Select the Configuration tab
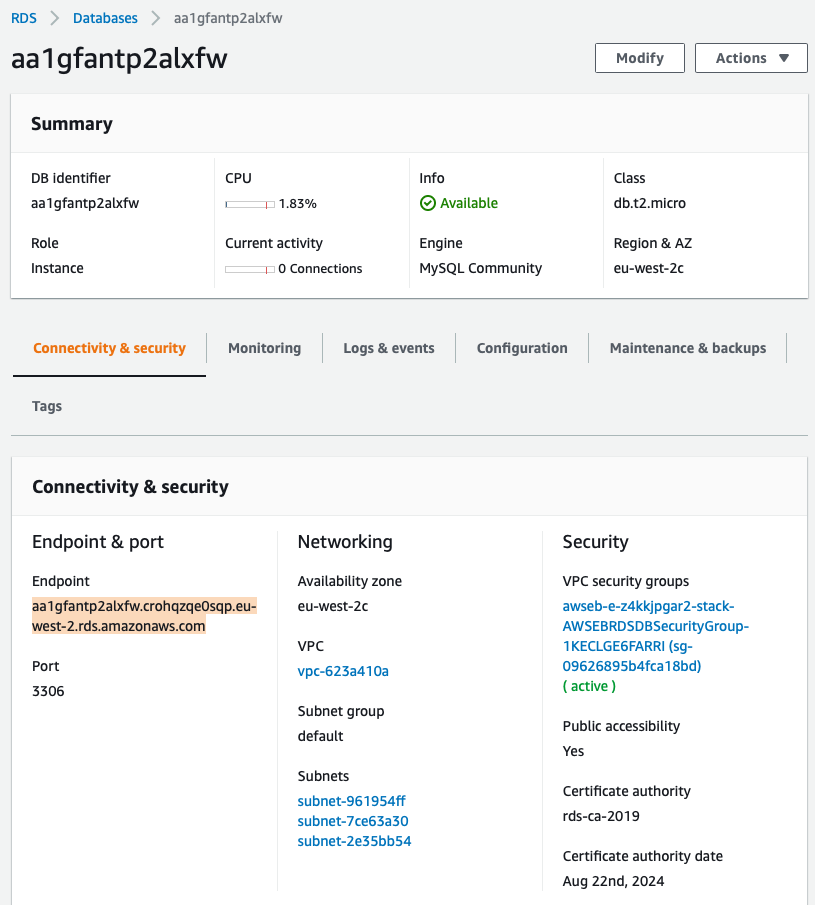 point(522,348)
